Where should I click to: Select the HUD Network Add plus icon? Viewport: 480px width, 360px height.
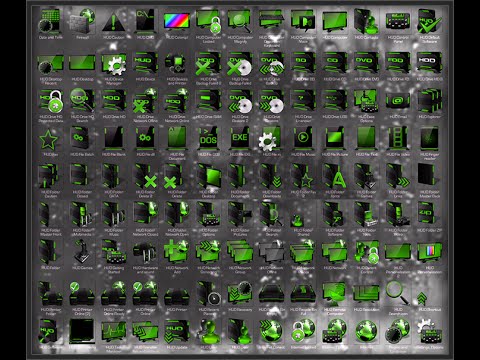tap(177, 252)
